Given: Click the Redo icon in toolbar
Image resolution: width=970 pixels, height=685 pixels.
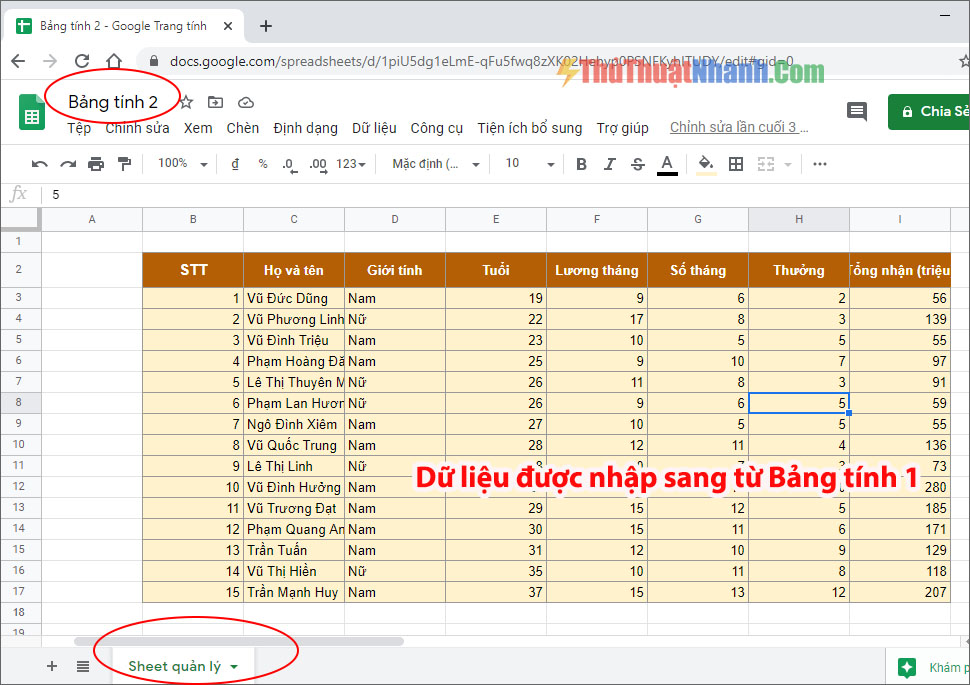Looking at the screenshot, I should coord(68,164).
